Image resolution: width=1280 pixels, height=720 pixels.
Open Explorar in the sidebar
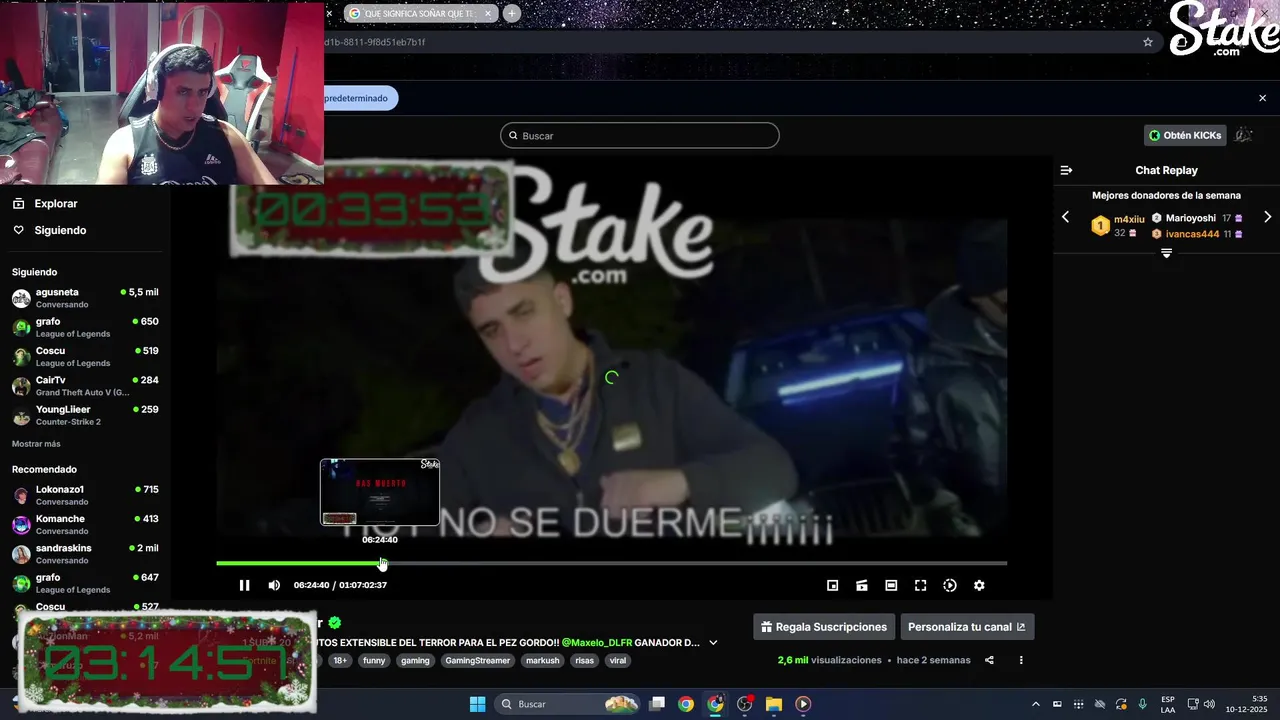click(x=55, y=203)
